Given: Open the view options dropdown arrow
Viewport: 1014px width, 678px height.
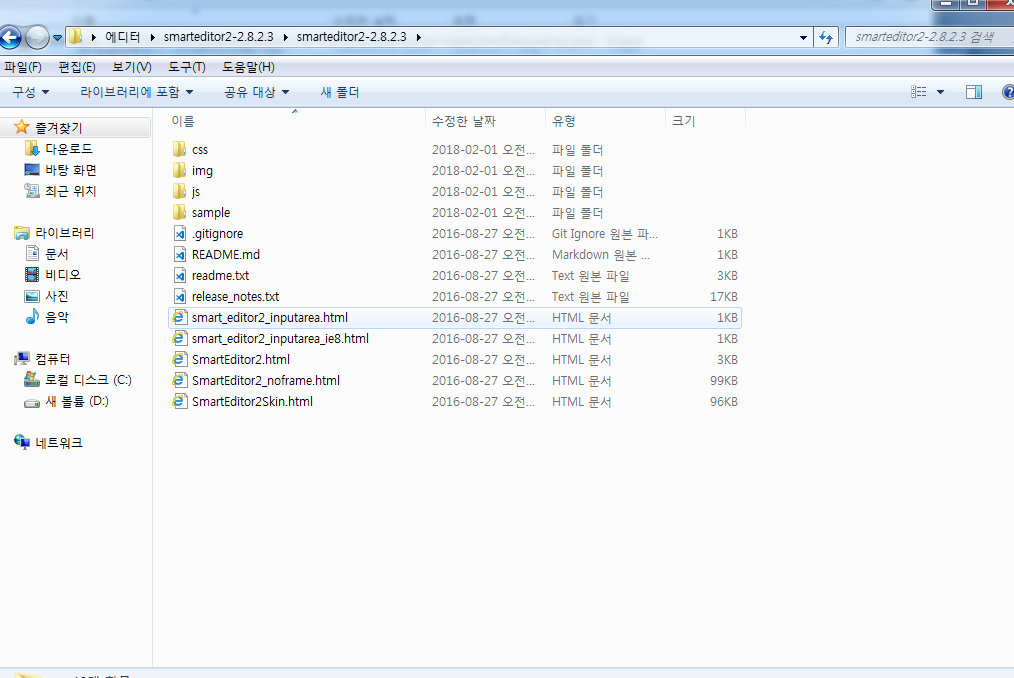Looking at the screenshot, I should [940, 92].
